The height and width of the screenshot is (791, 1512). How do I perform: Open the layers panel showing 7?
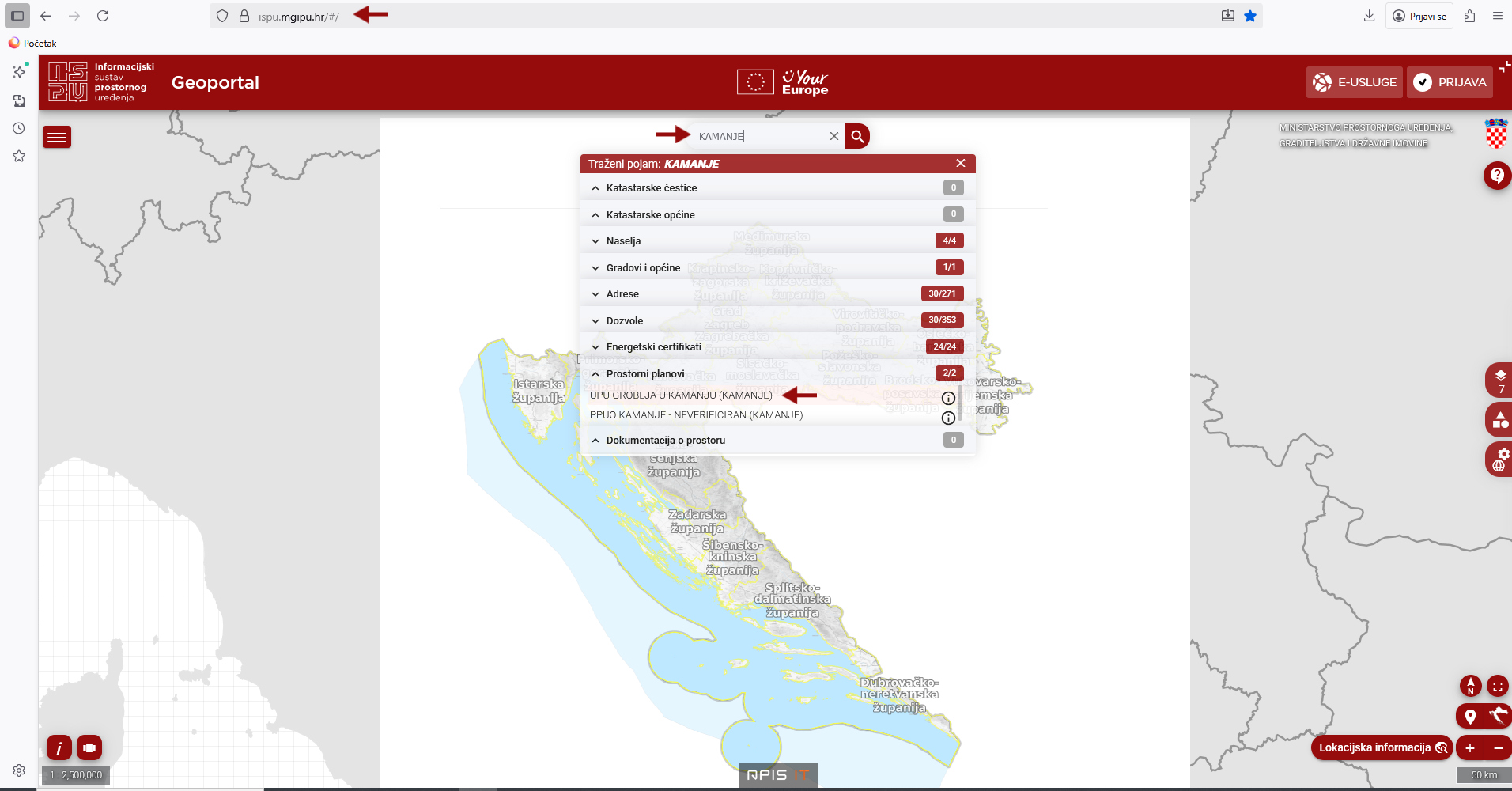tap(1499, 380)
